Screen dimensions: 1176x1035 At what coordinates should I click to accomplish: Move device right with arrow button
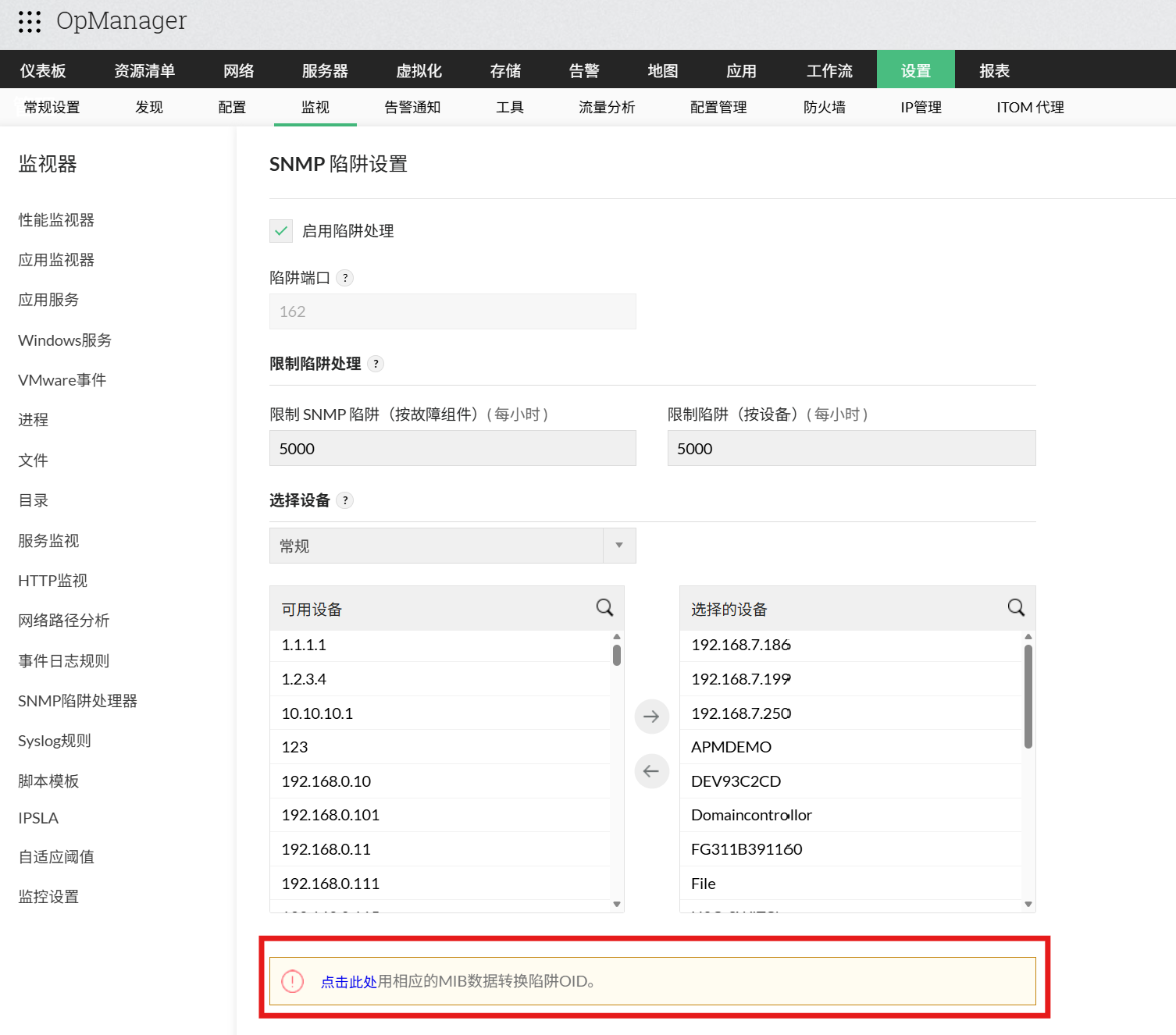(651, 717)
